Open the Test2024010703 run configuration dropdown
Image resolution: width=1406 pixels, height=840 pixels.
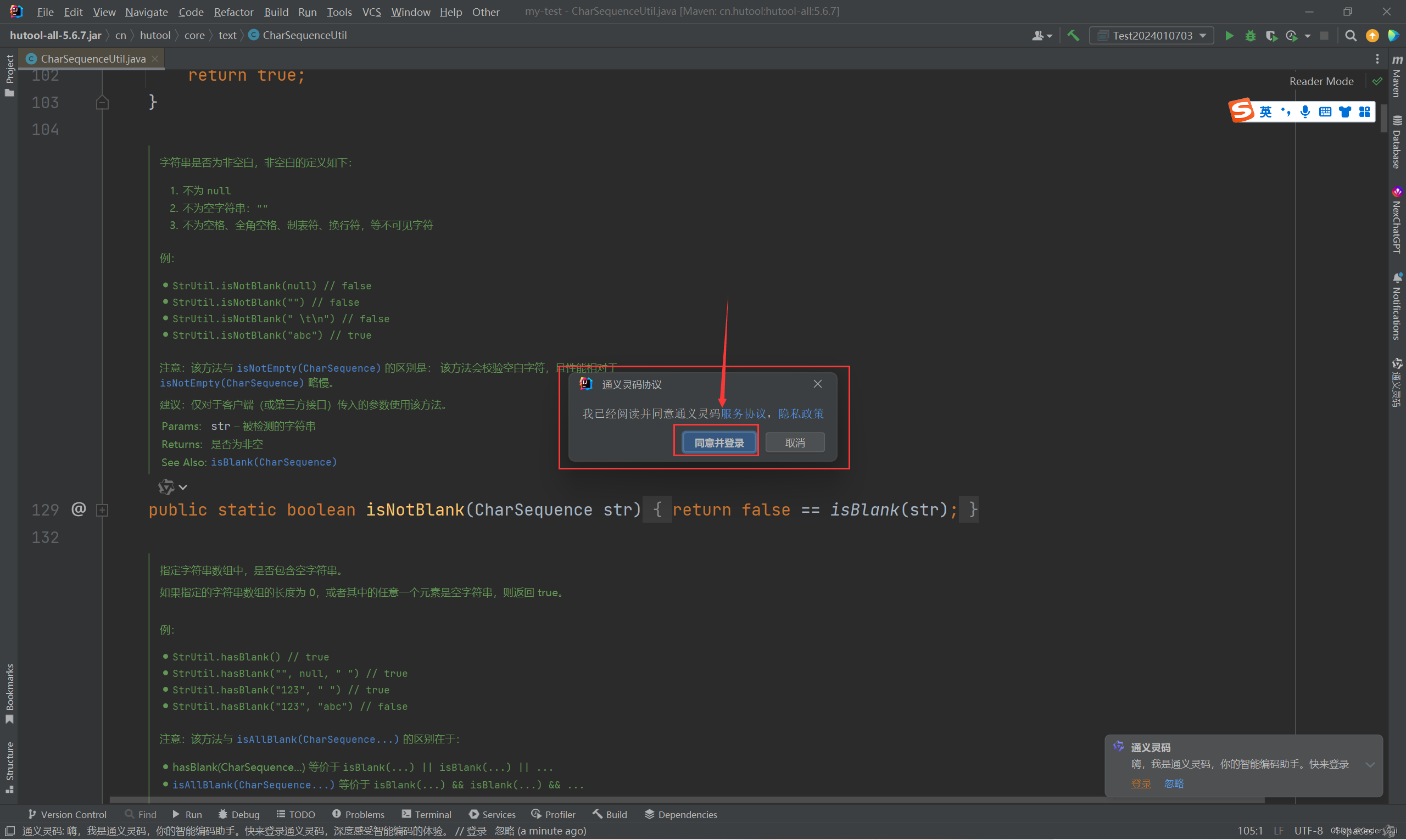(x=1152, y=36)
